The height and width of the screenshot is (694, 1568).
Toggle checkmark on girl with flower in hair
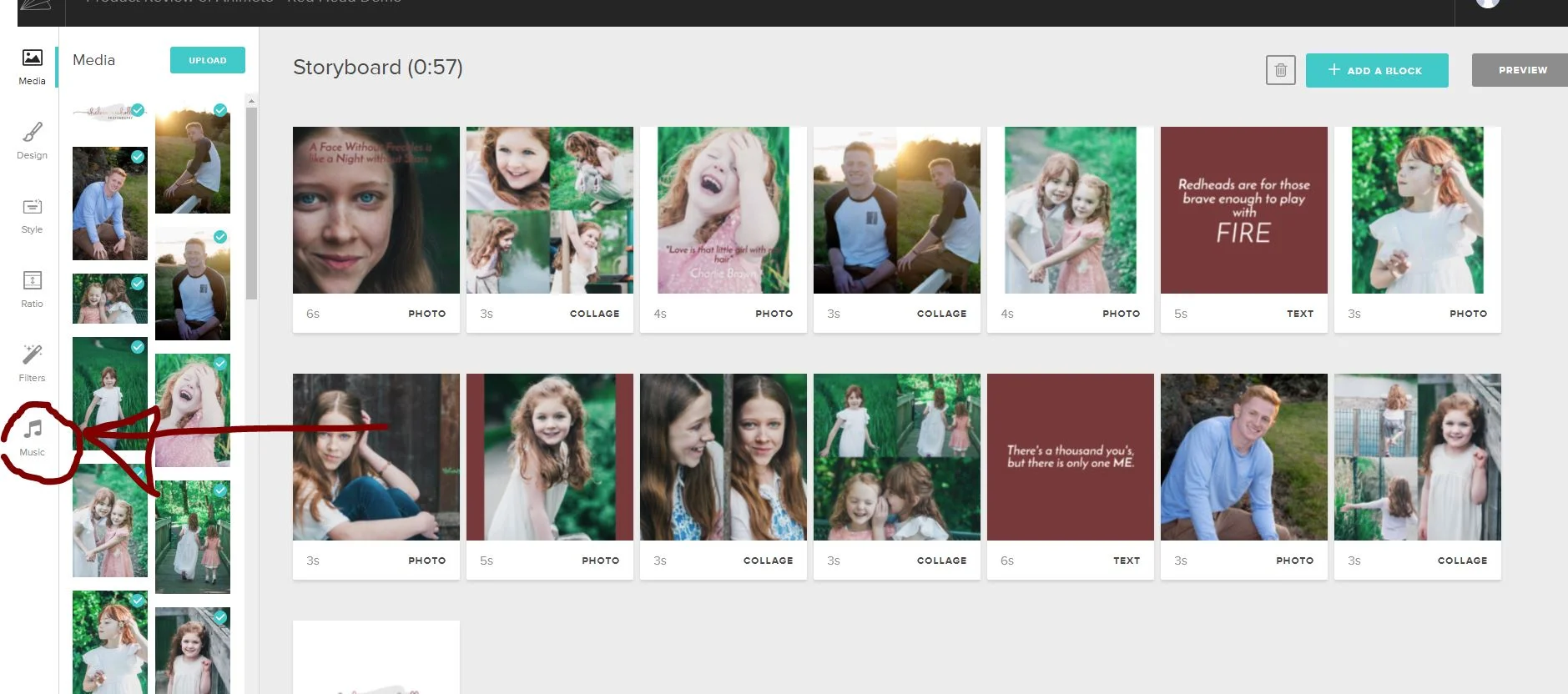[x=138, y=600]
